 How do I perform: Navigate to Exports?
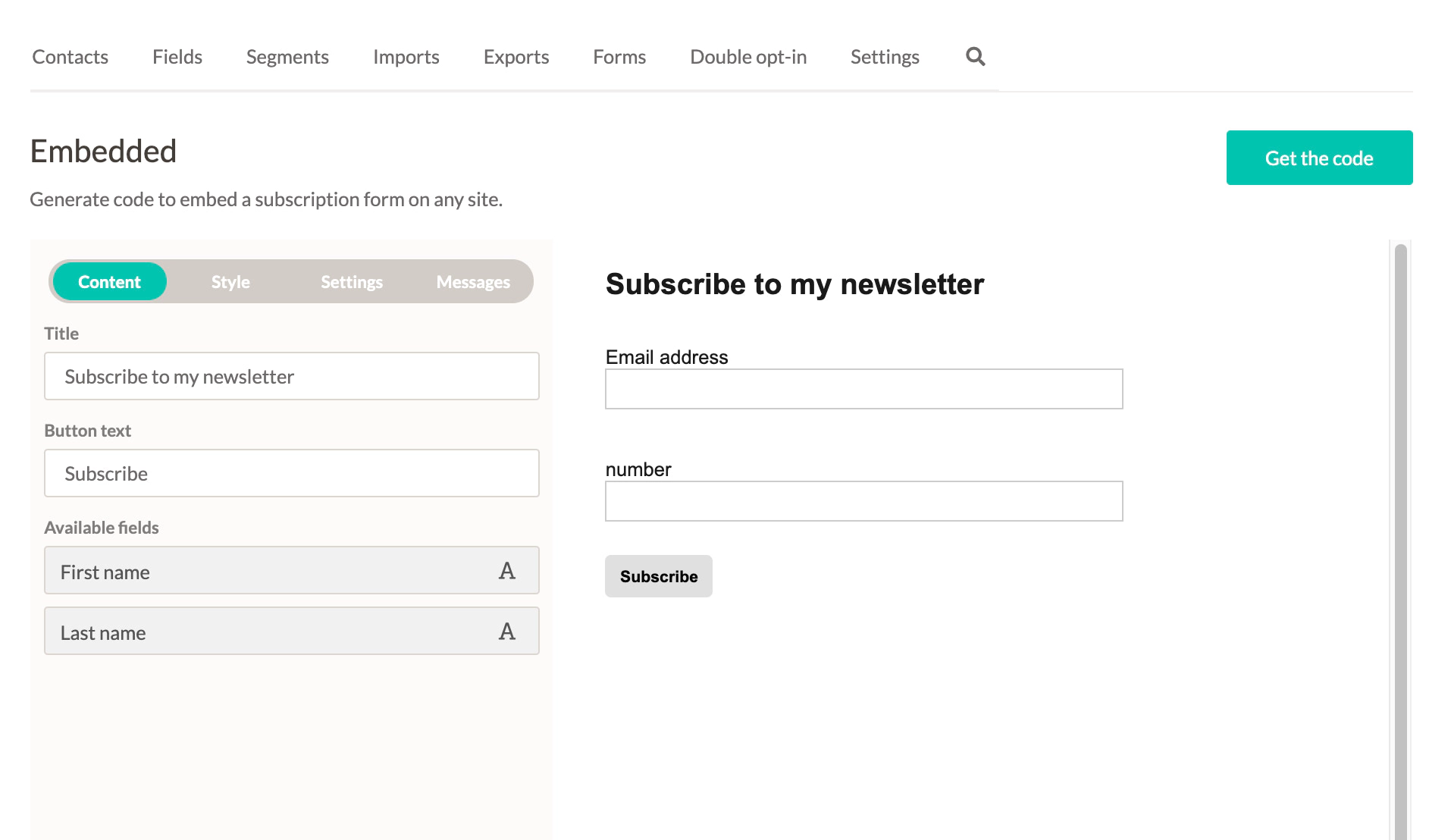(x=516, y=57)
